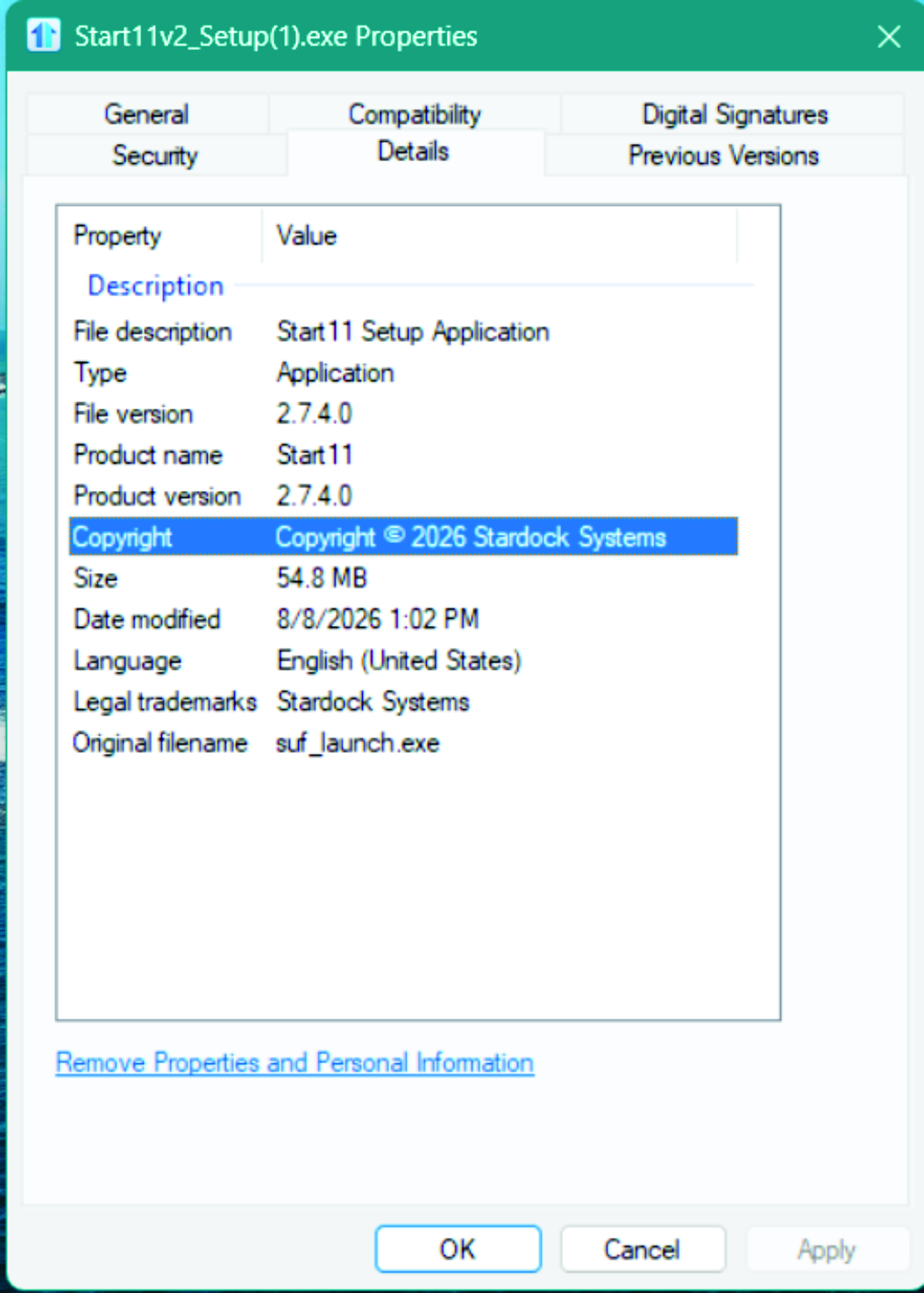Switch to the Security tab
The width and height of the screenshot is (924, 1293).
155,155
